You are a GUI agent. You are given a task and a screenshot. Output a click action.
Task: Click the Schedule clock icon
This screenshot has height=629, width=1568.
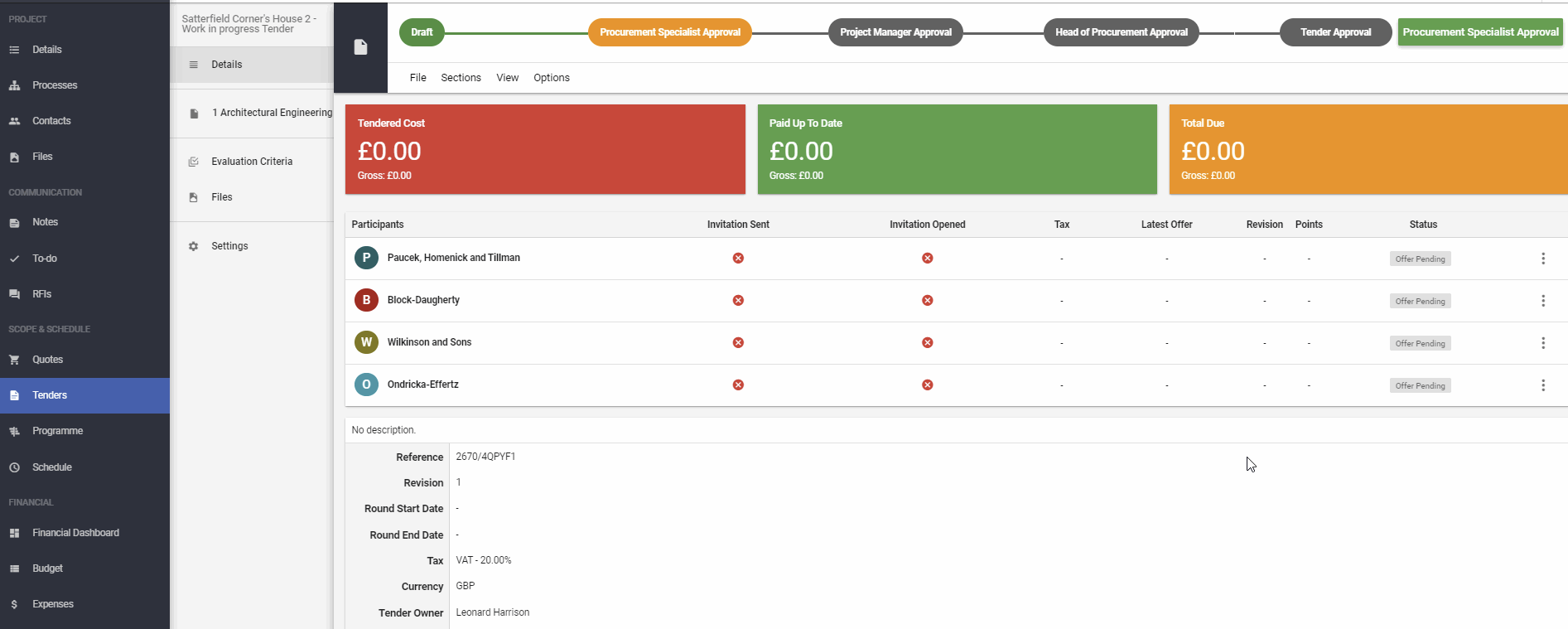(x=14, y=467)
